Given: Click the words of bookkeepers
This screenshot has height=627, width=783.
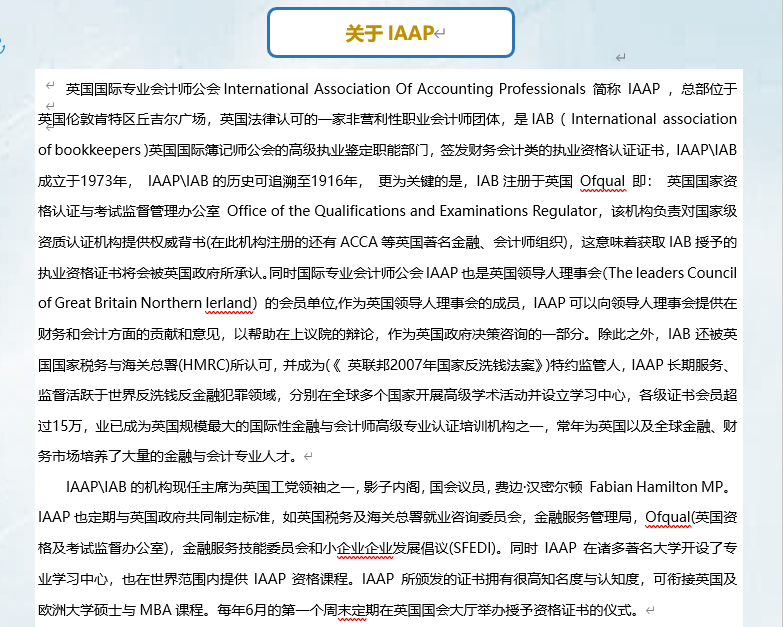Looking at the screenshot, I should 89,150.
